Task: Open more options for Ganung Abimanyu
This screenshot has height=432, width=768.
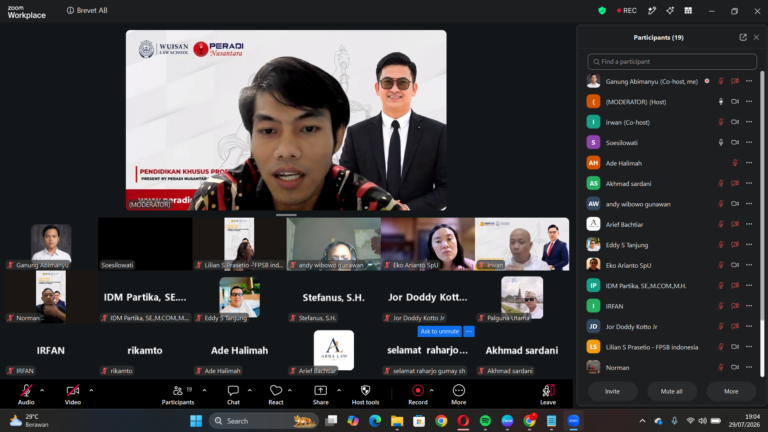Action: tap(749, 81)
